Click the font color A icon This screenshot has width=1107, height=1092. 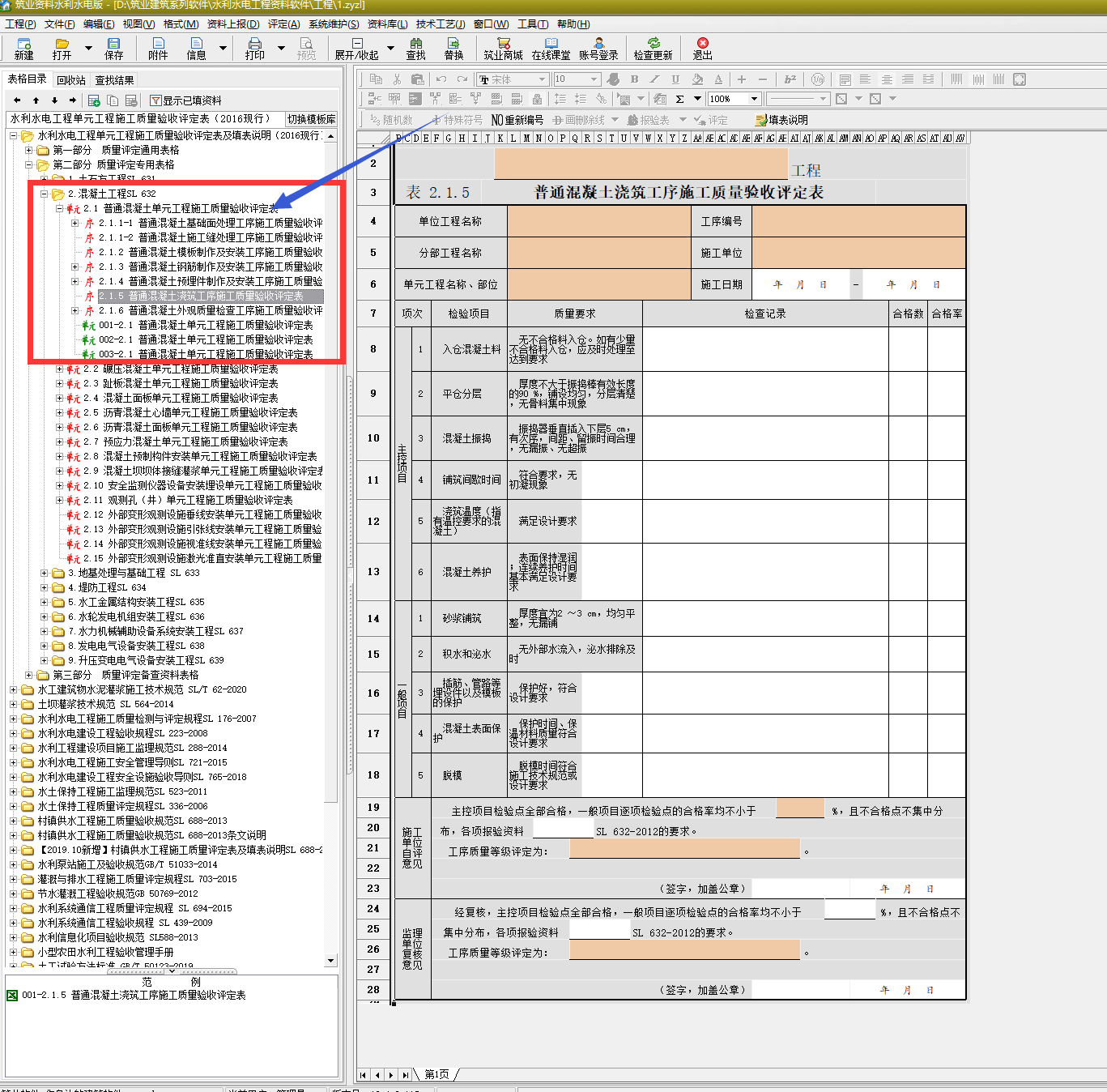[x=718, y=79]
